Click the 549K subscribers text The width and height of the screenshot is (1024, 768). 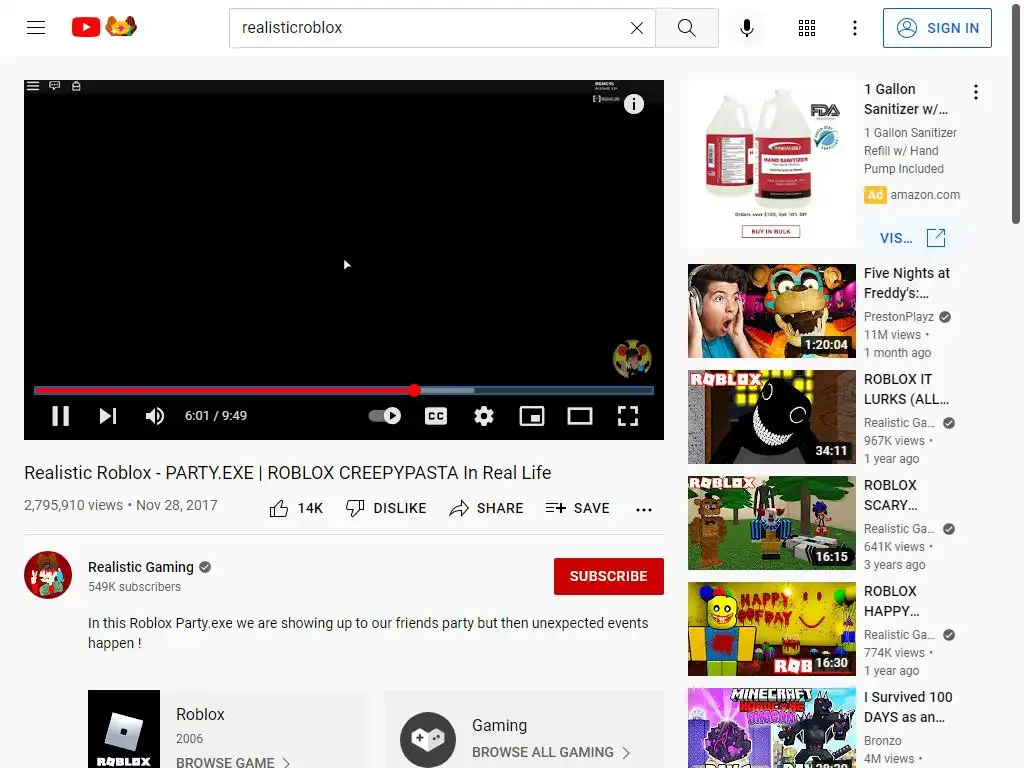point(135,586)
